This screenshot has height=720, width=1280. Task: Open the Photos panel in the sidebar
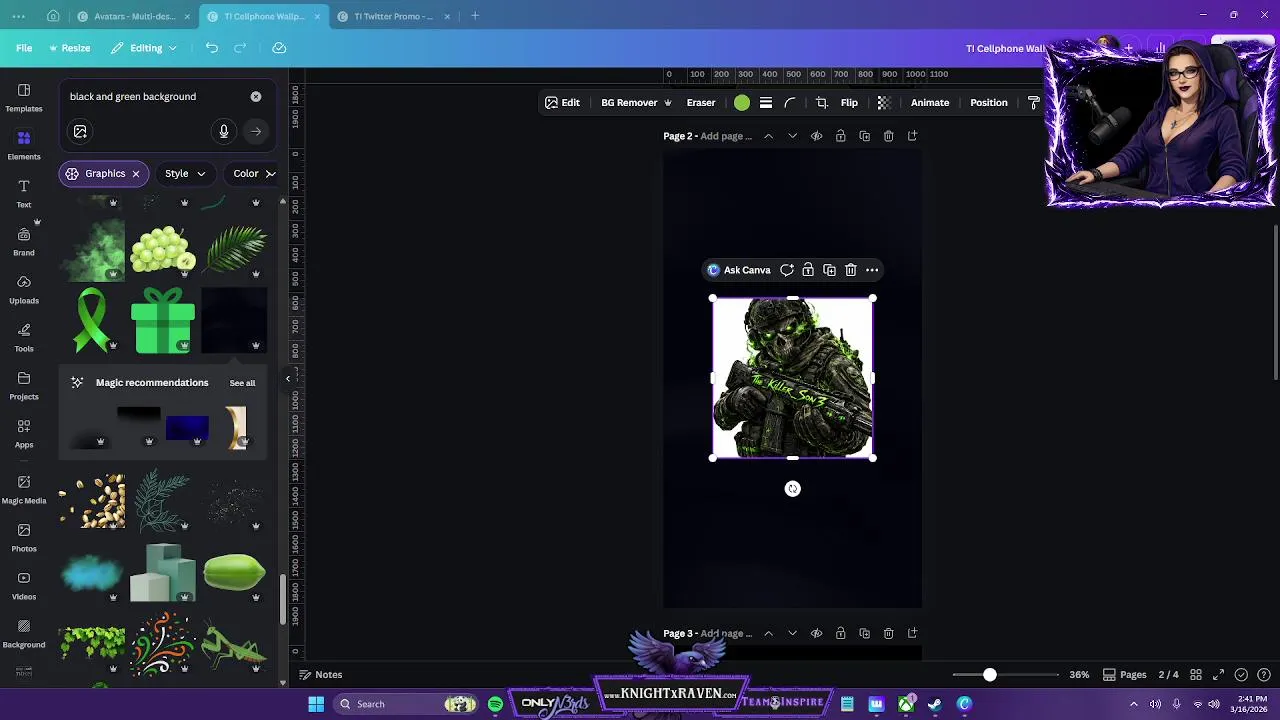(24, 537)
